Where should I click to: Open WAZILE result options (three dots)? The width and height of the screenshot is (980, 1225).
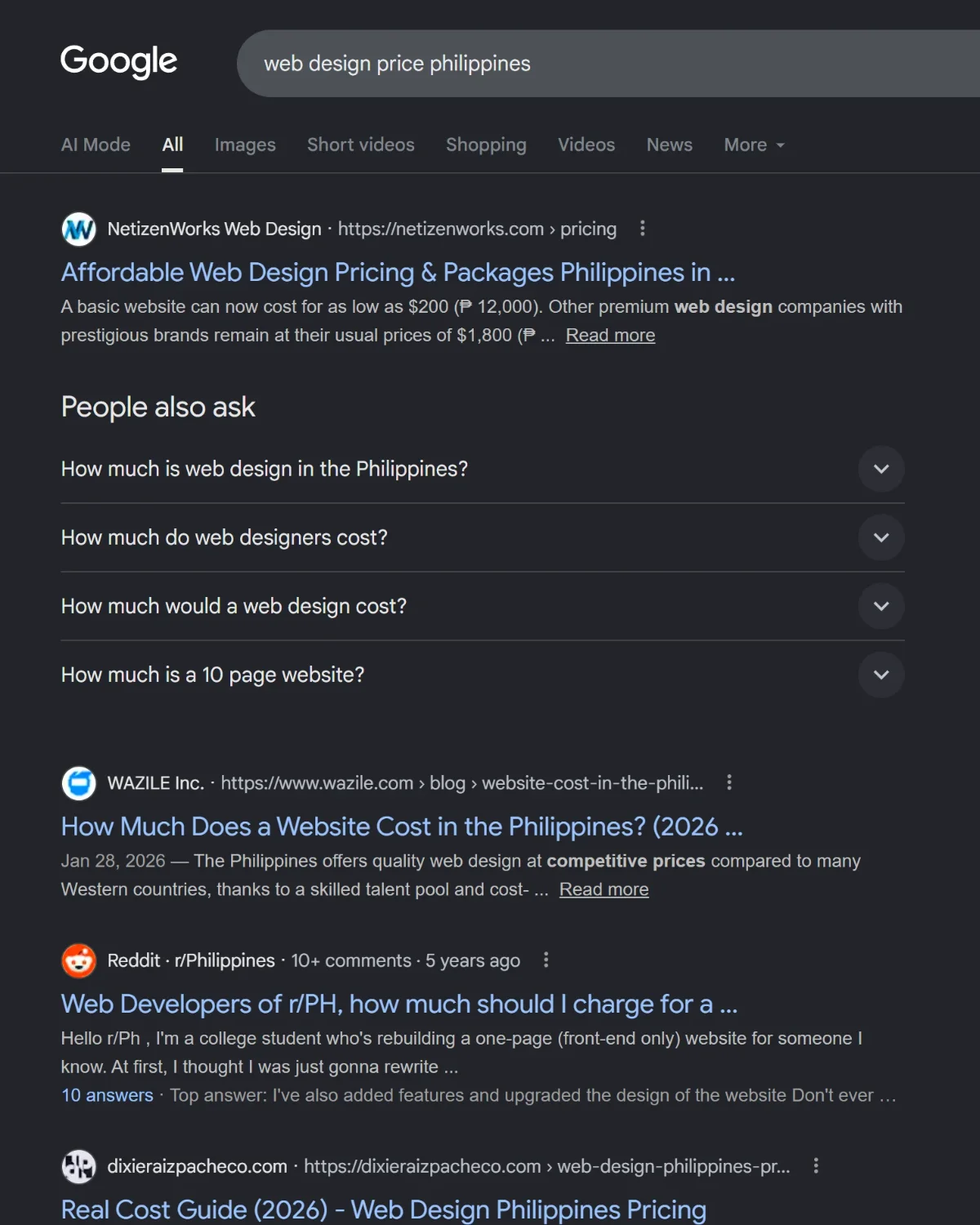(x=729, y=782)
